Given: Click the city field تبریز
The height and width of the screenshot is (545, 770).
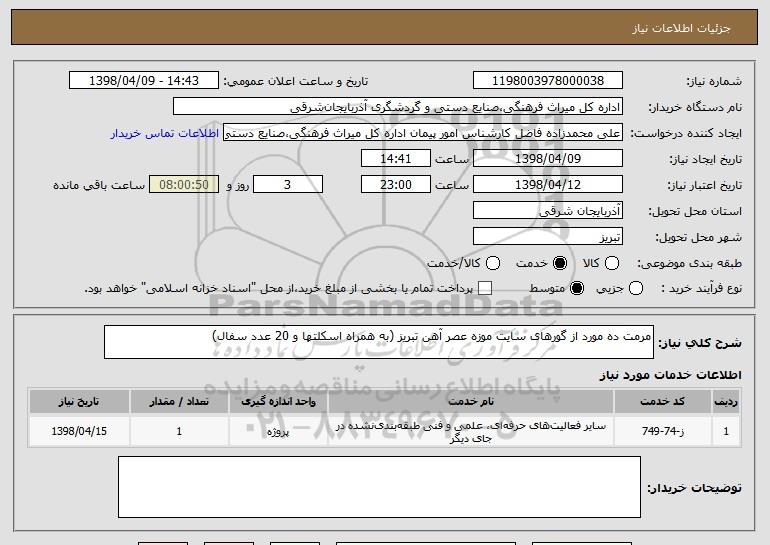Looking at the screenshot, I should click(x=548, y=237).
